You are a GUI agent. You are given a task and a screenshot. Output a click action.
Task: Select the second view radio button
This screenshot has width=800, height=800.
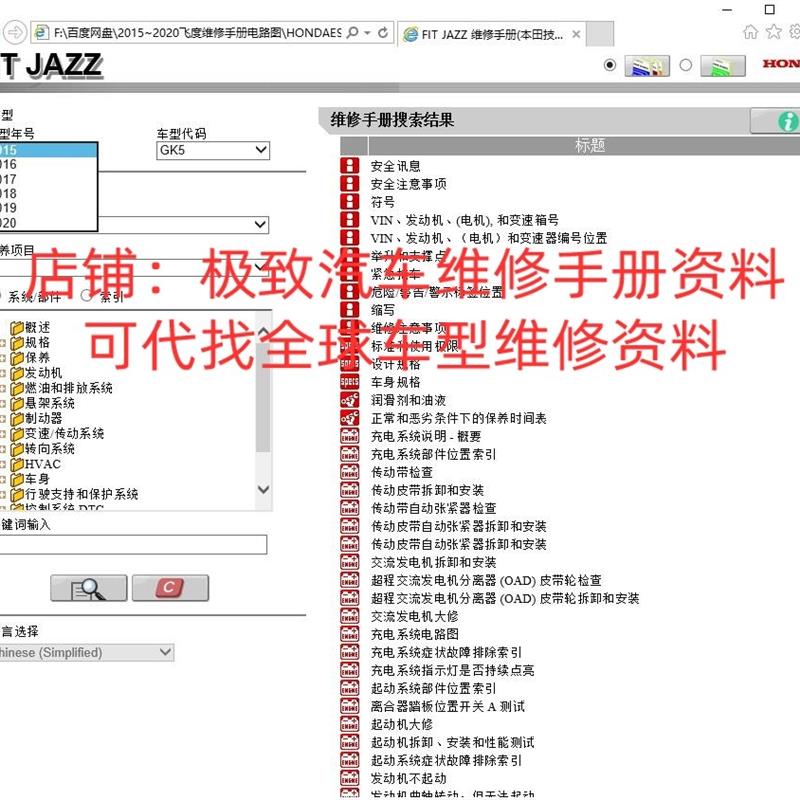pos(686,65)
